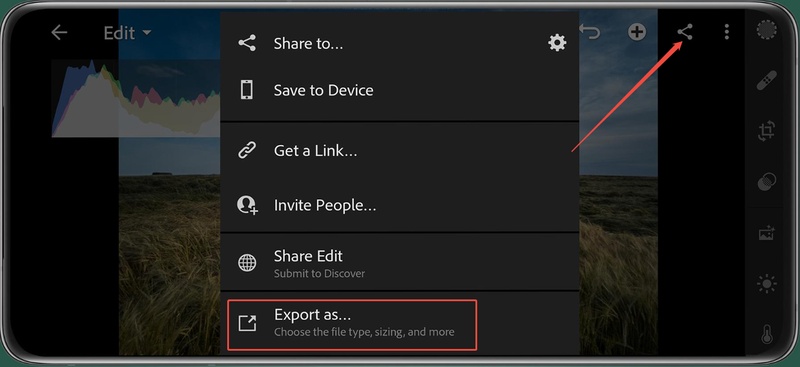Click the phone icon beside Save to Device
This screenshot has width=800, height=367.
click(246, 90)
